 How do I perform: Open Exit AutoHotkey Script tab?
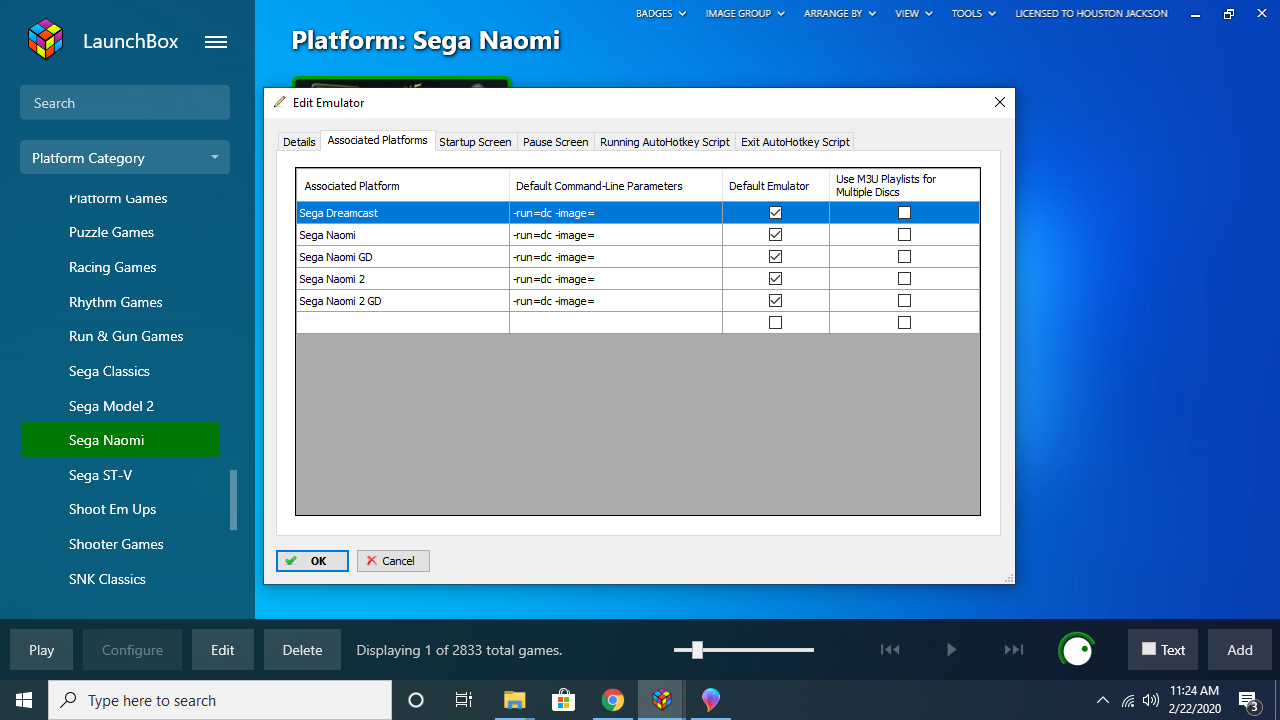point(795,142)
